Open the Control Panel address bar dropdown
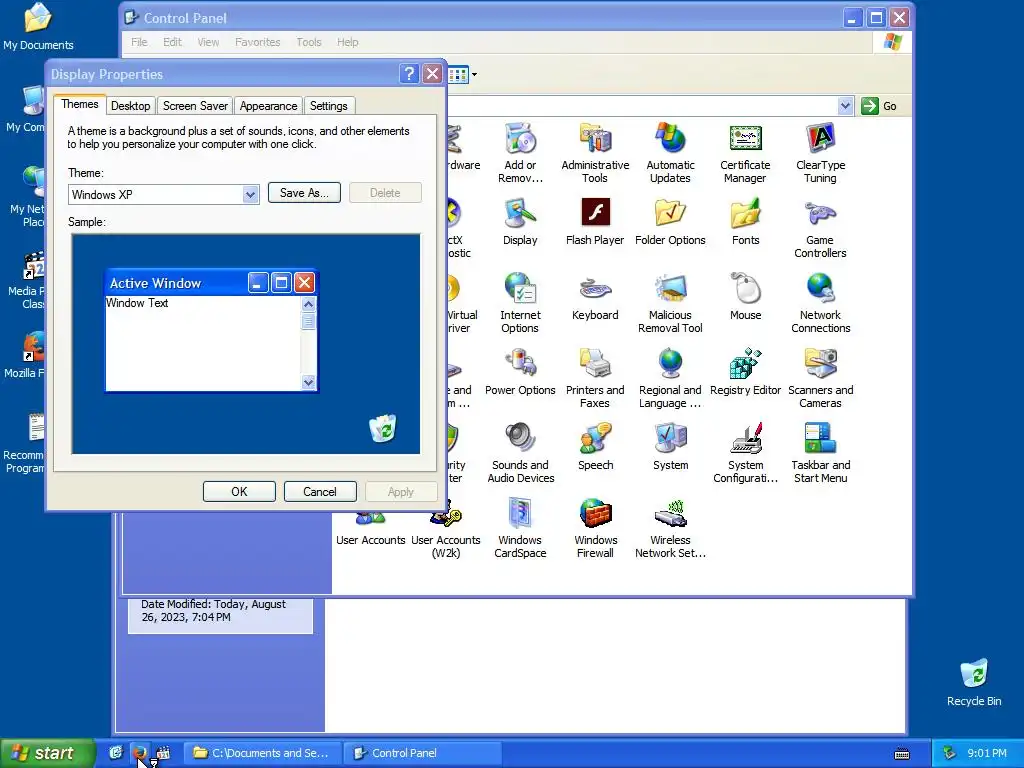1024x768 pixels. pyautogui.click(x=845, y=106)
